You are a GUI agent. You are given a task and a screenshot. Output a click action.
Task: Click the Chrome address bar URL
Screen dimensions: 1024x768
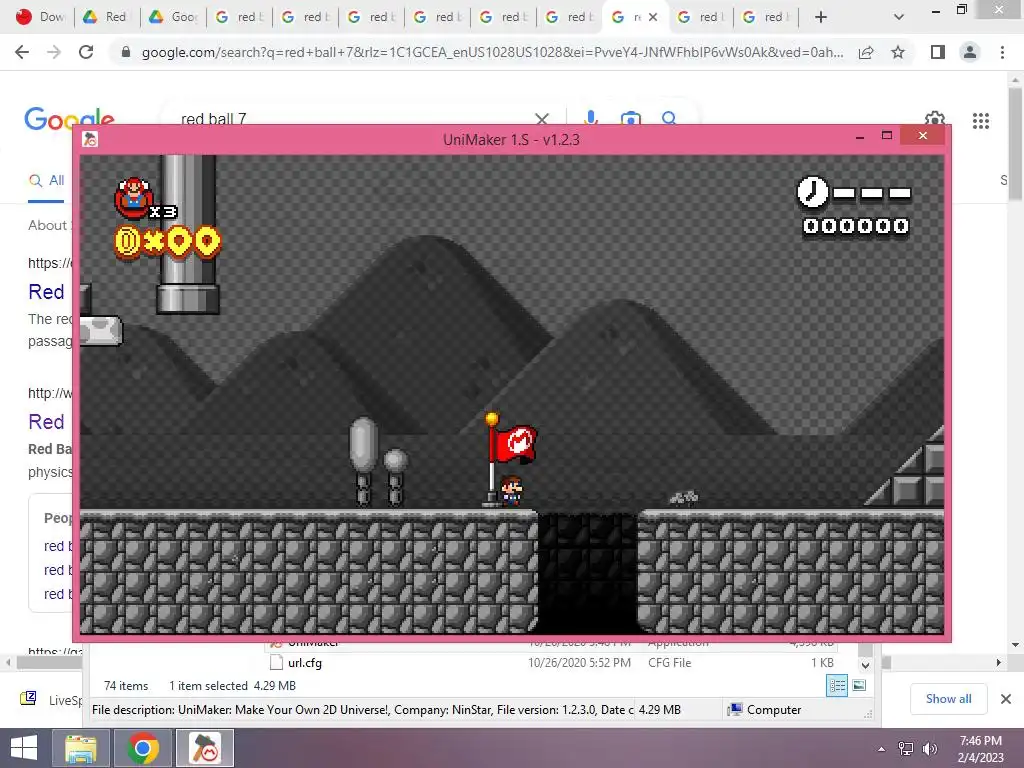click(x=492, y=52)
